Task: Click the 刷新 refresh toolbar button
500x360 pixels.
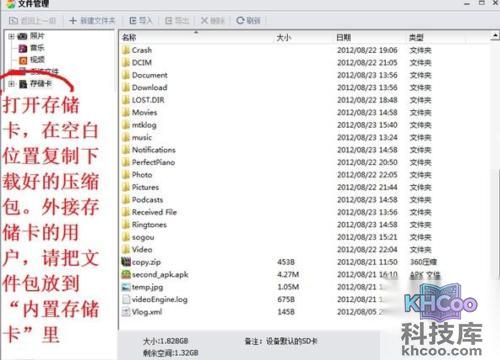Action: (248, 21)
